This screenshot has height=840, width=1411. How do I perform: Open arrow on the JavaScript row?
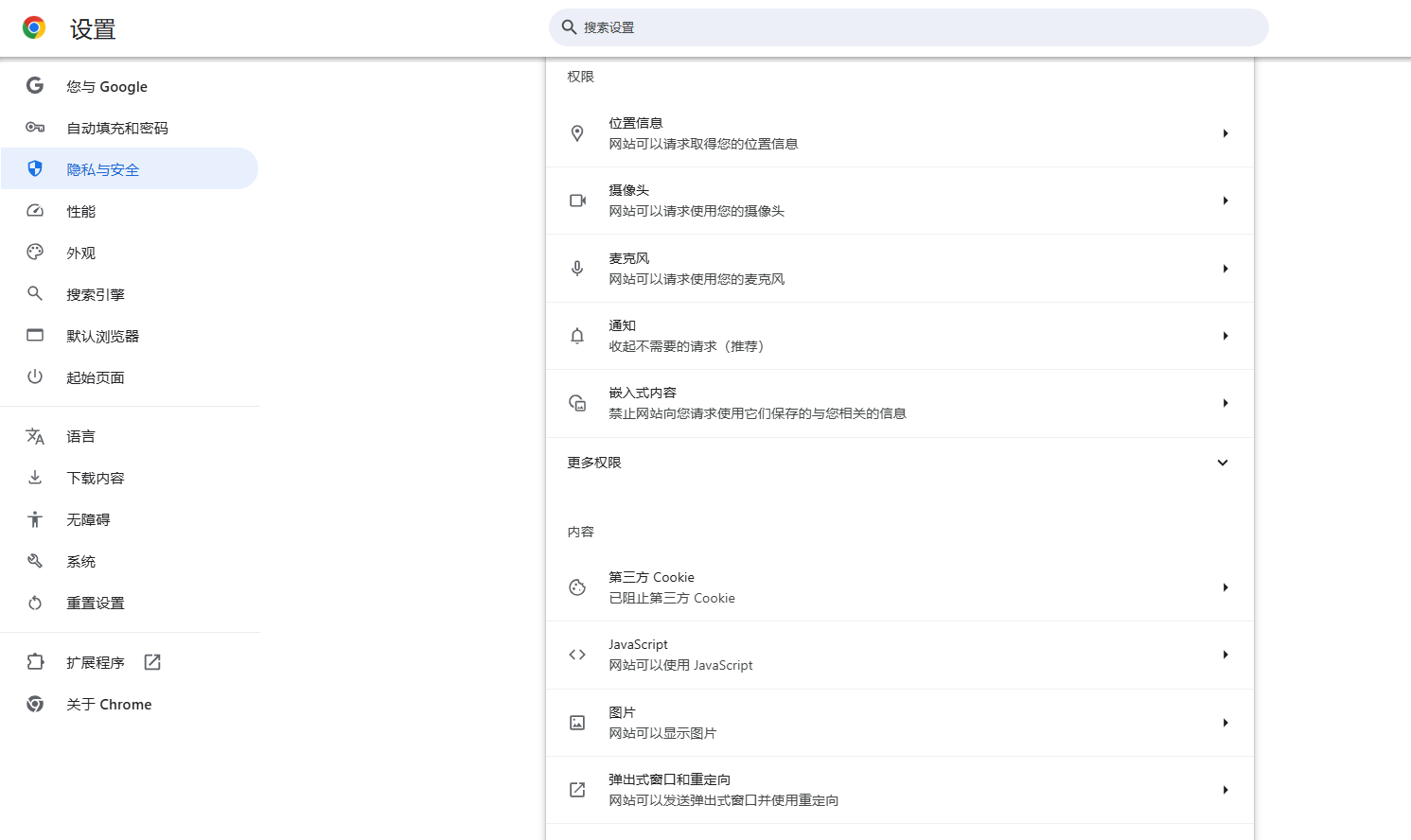point(1226,655)
